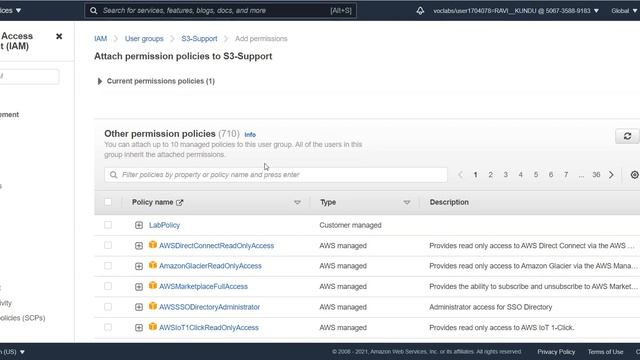Click 'Administrator access for SSO Directory' description

490,307
